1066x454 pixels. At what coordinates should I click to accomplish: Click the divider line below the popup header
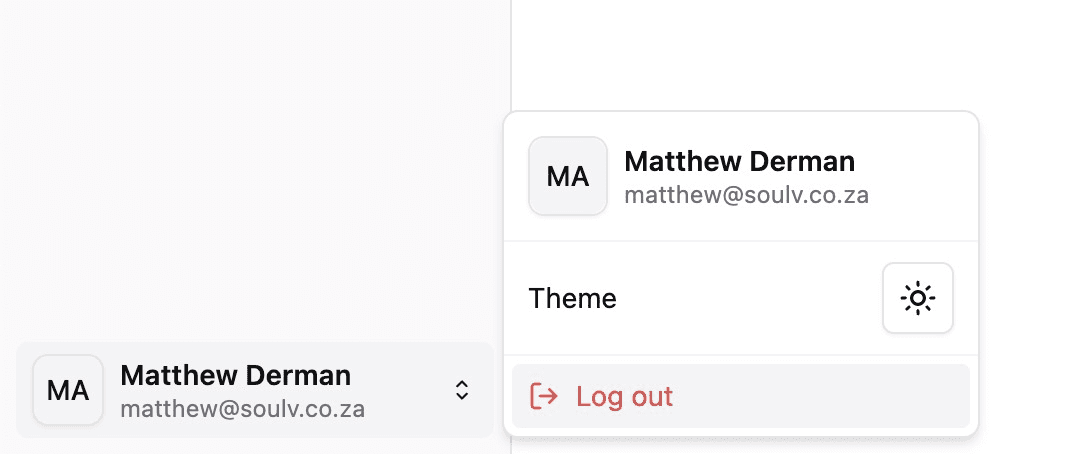point(740,241)
